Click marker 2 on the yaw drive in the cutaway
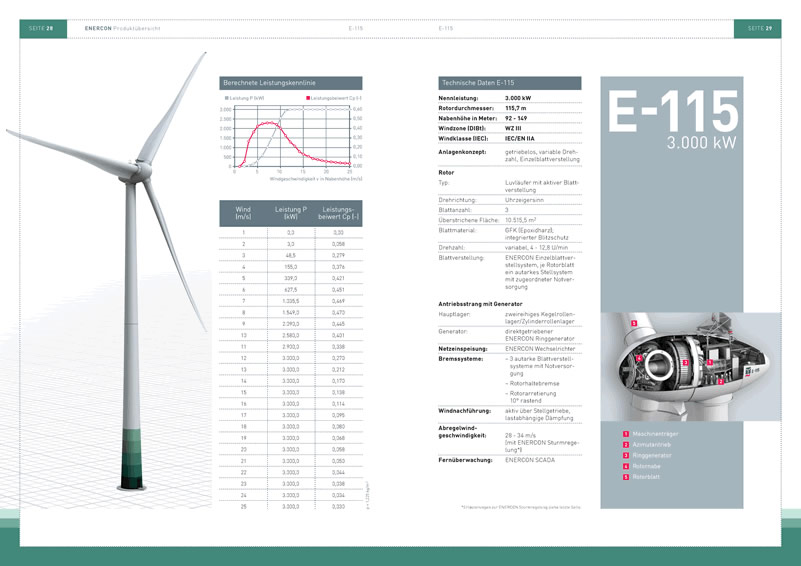The image size is (801, 566). coord(721,382)
